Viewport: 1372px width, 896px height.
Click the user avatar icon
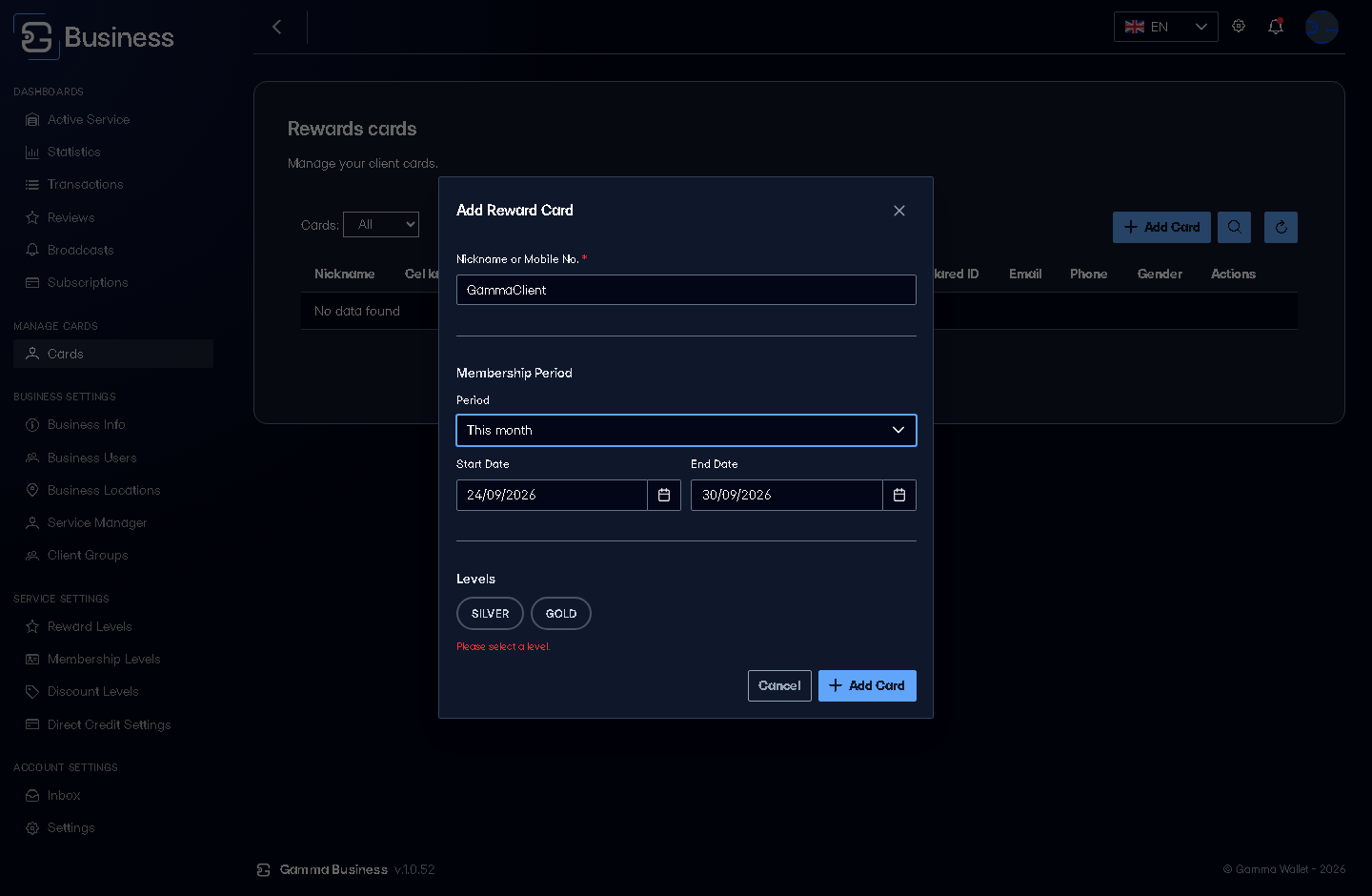point(1322,27)
